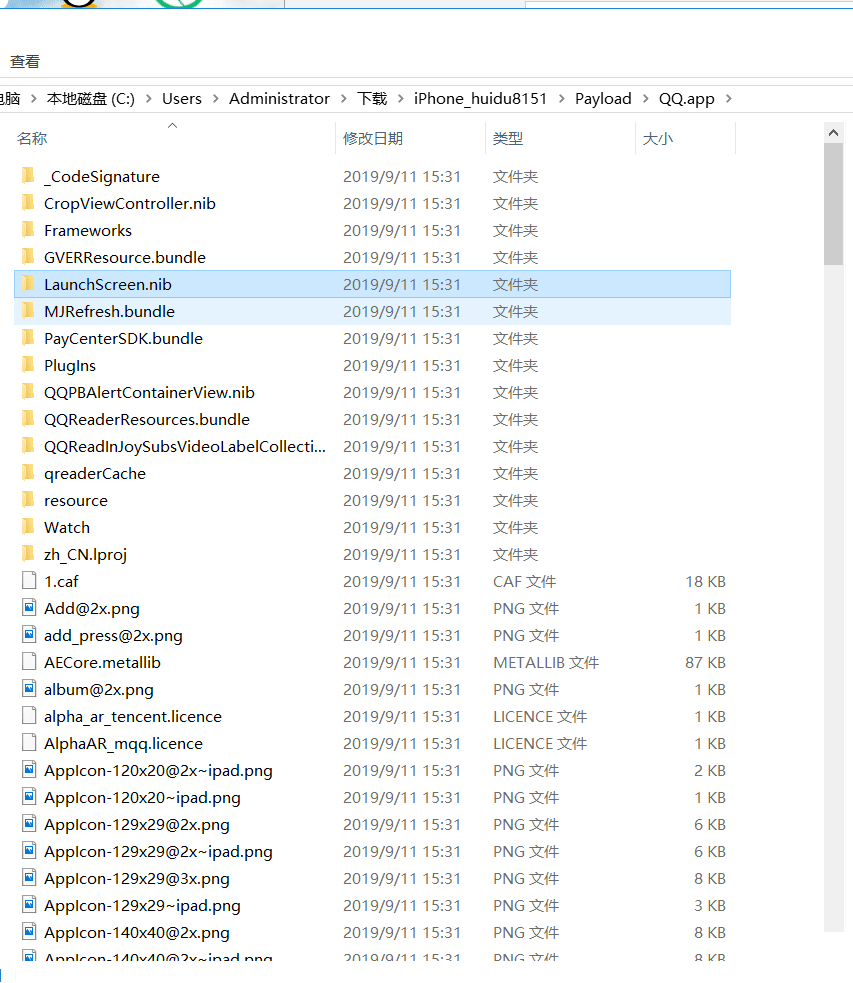The width and height of the screenshot is (853, 983).
Task: Expand chevron after Payload breadcrumb
Action: click(646, 98)
